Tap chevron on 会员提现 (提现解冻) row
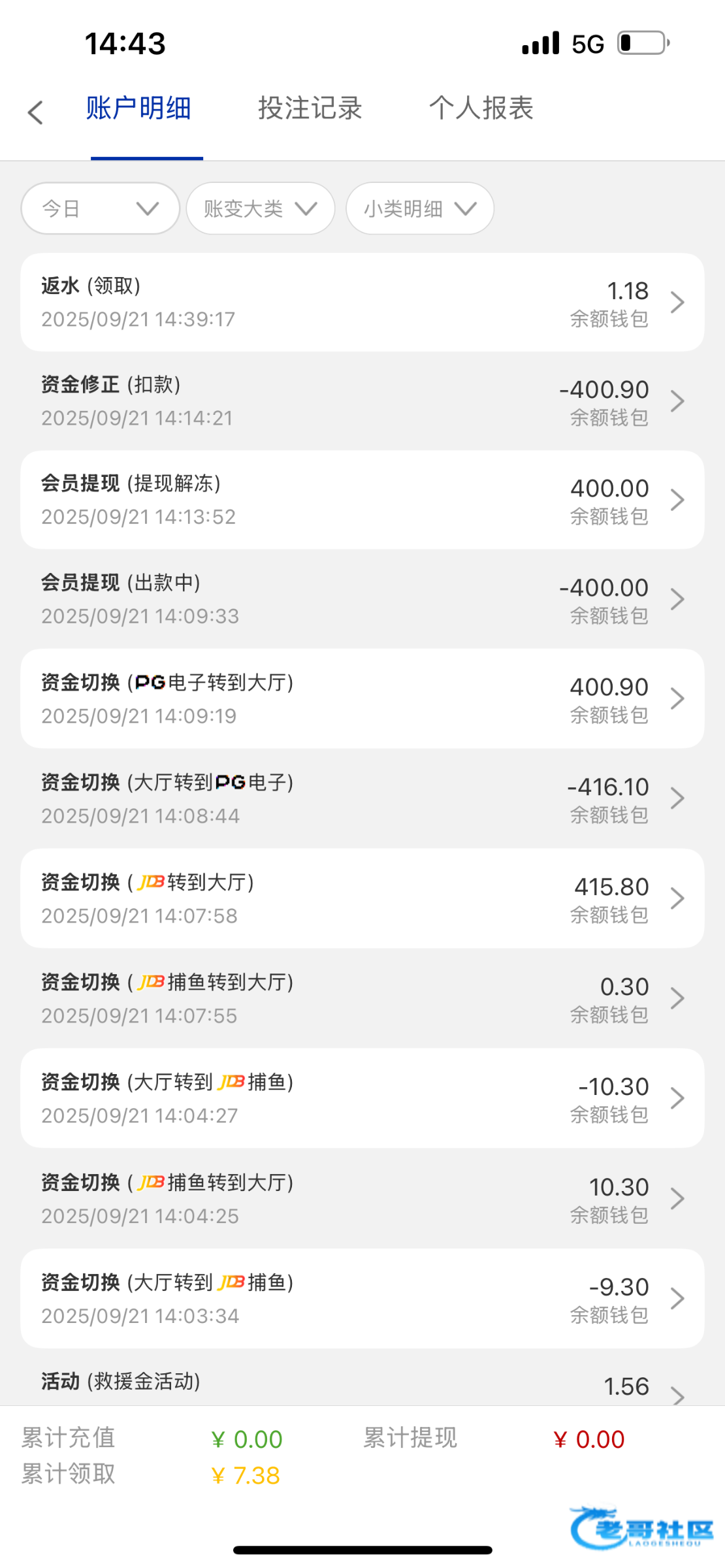The image size is (725, 1568). pos(677,500)
